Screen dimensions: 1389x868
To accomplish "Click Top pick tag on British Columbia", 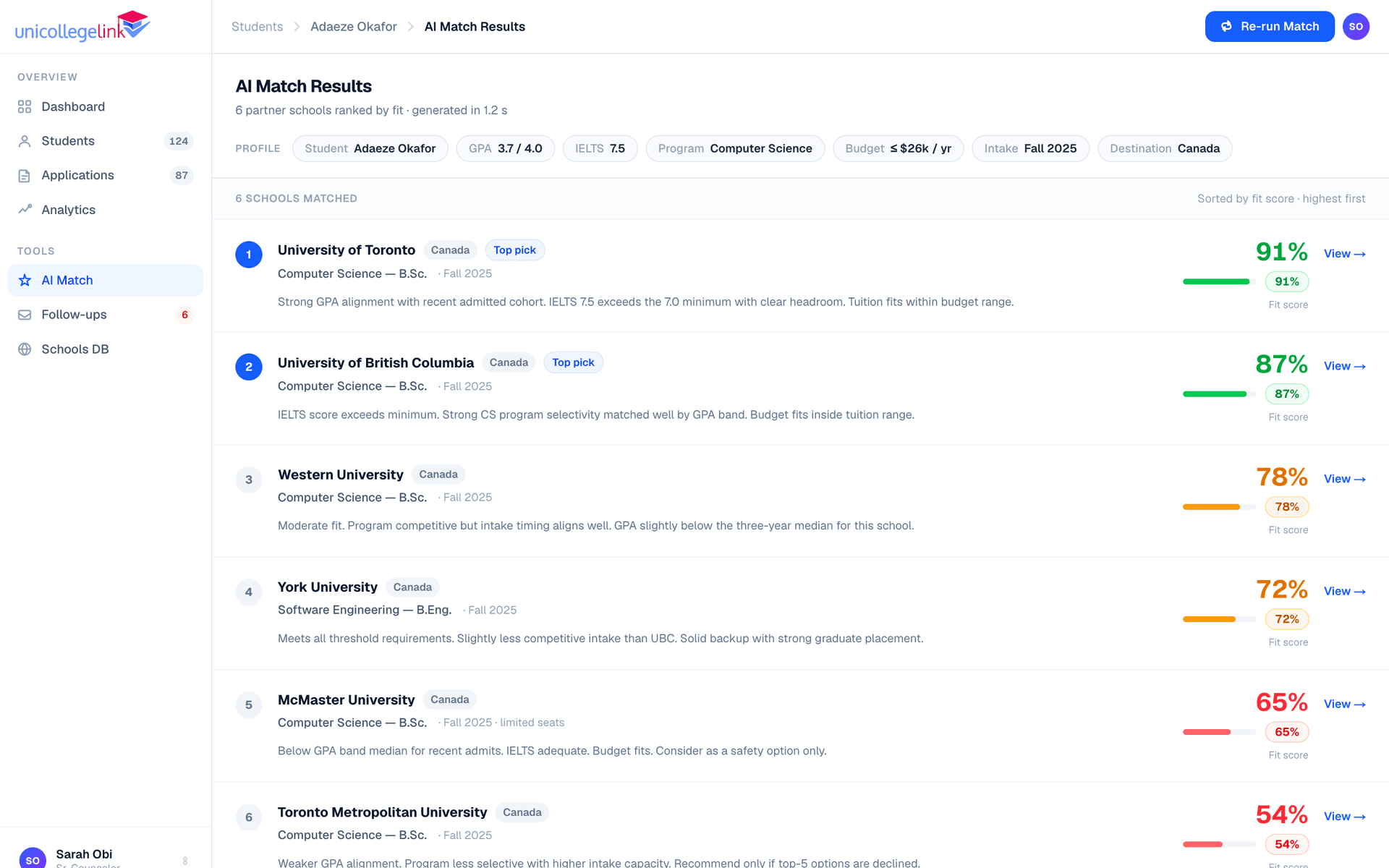I will click(x=574, y=362).
